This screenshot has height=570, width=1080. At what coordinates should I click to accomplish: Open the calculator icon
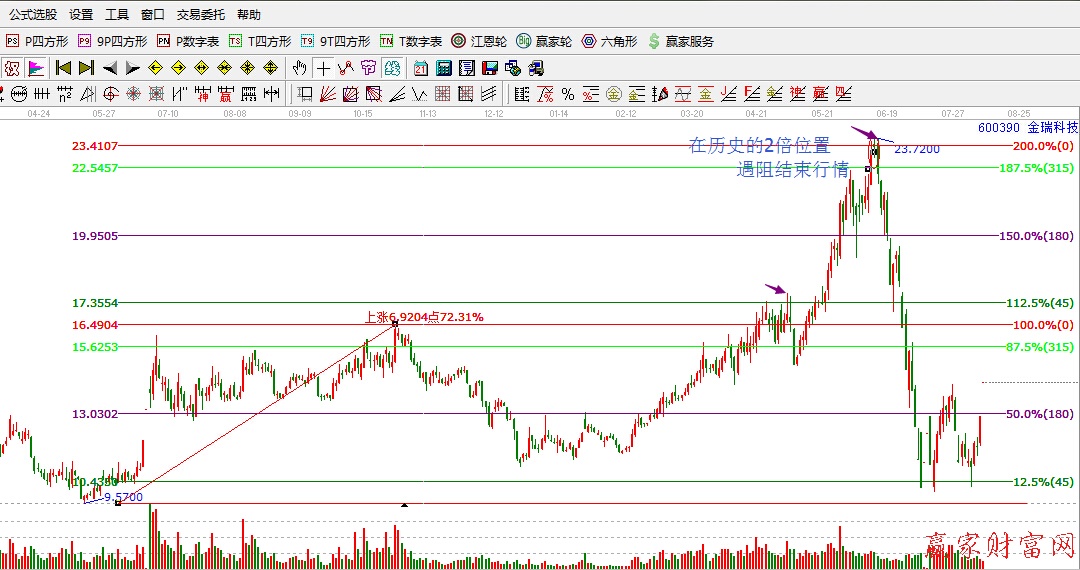tap(443, 68)
